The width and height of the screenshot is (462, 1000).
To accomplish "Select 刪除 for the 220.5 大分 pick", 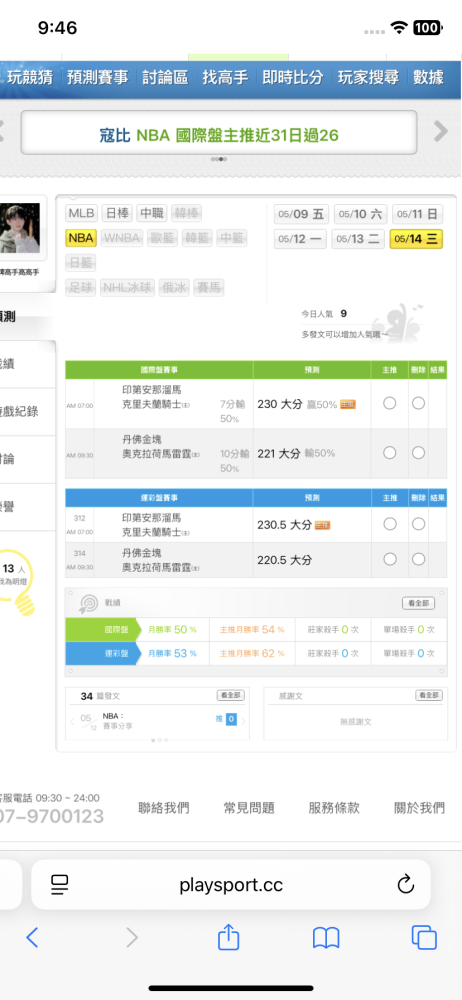I will coord(418,559).
